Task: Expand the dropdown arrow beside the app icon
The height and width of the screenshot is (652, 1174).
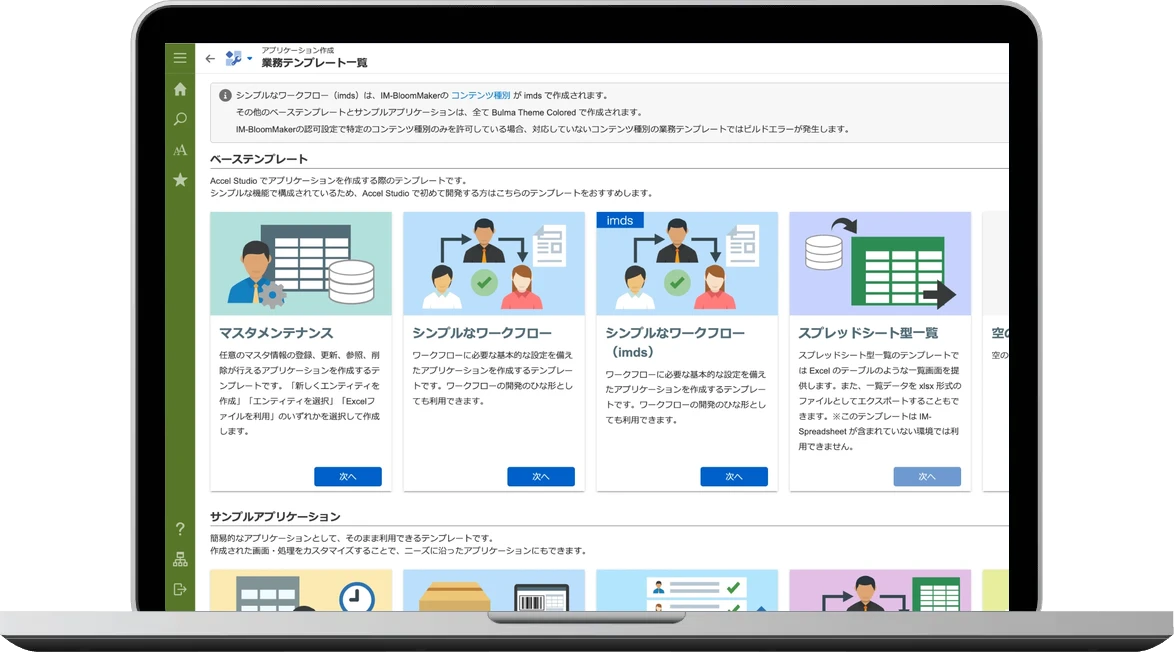Action: click(x=249, y=58)
